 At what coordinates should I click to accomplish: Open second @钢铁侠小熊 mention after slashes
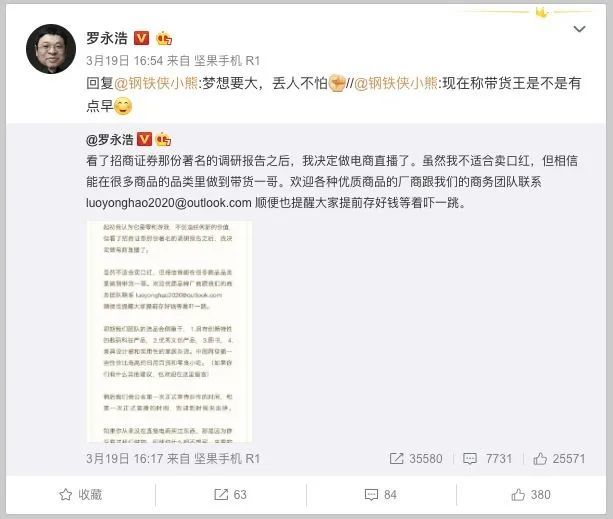click(396, 83)
